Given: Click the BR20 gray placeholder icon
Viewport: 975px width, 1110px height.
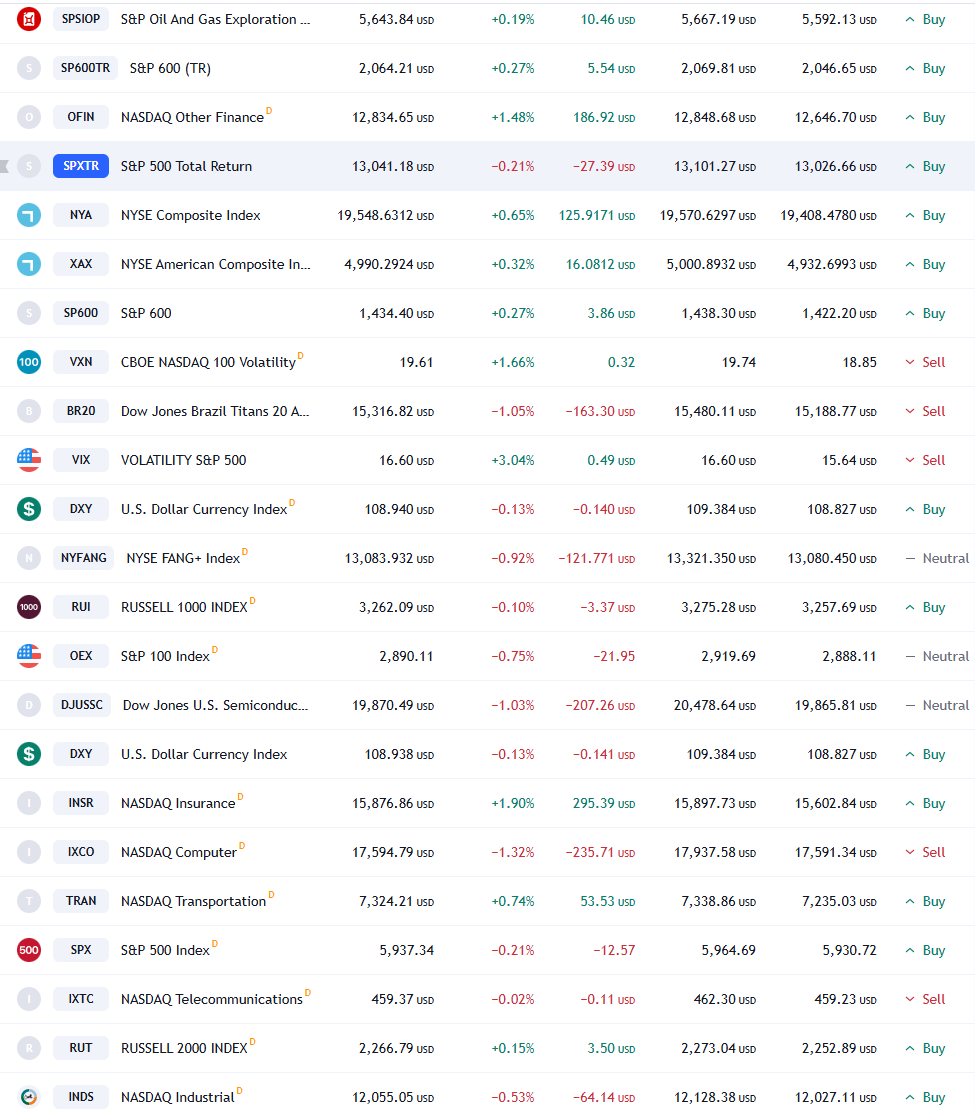Looking at the screenshot, I should coord(29,411).
